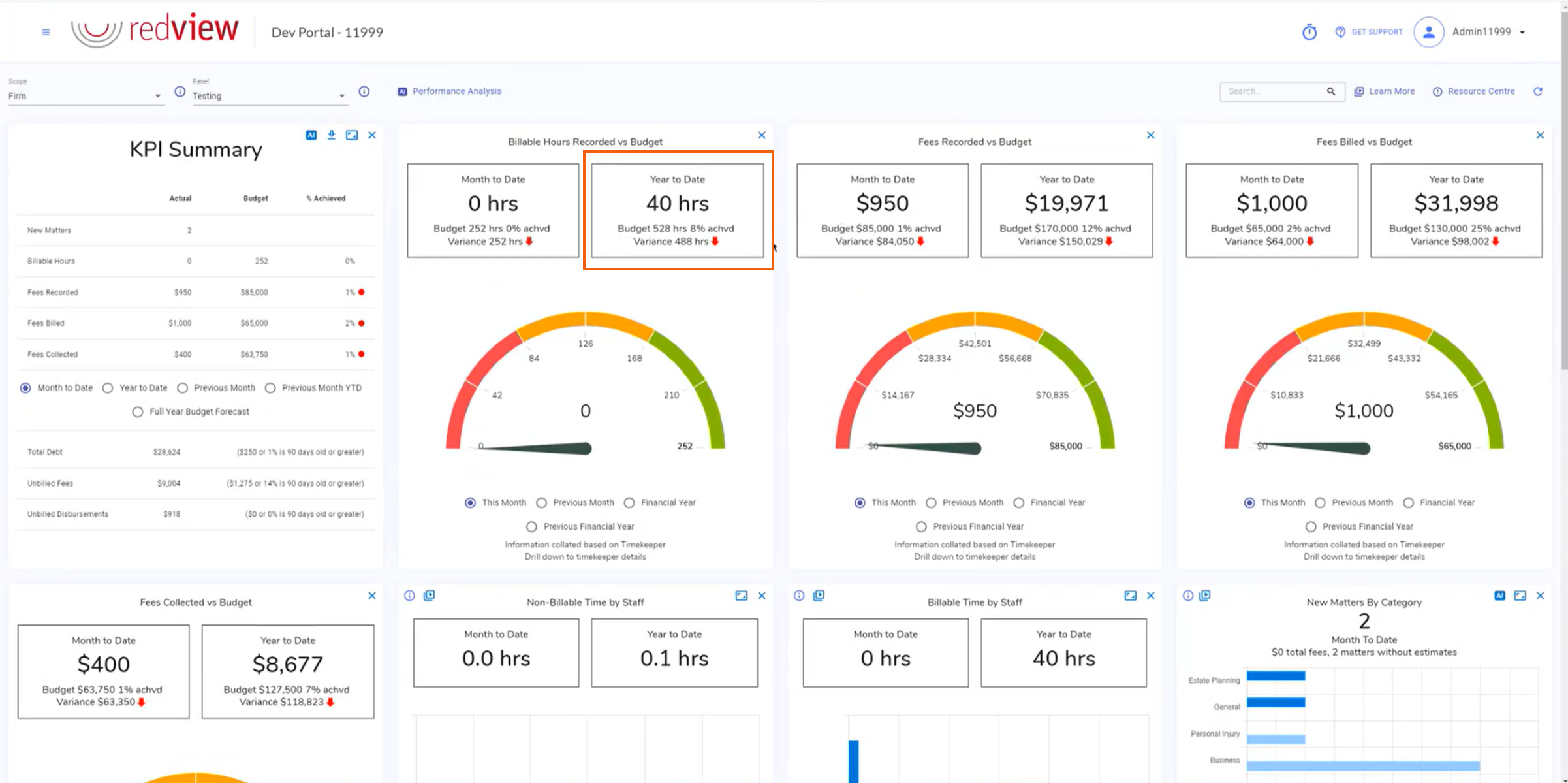
Task: Expand KPI Summary panel to fullscreen
Action: [352, 135]
